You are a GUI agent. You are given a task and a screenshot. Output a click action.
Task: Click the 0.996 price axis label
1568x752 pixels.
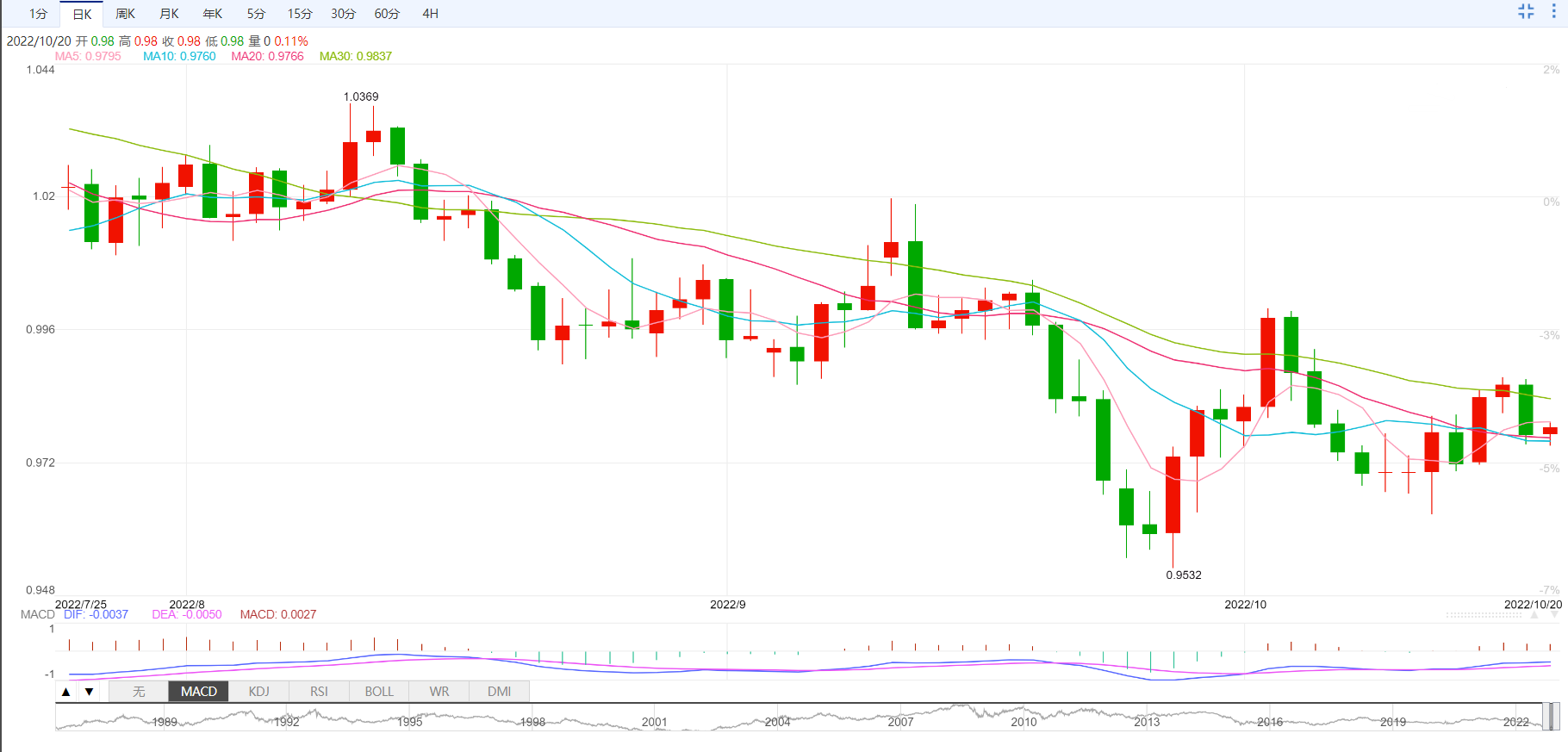pyautogui.click(x=40, y=329)
